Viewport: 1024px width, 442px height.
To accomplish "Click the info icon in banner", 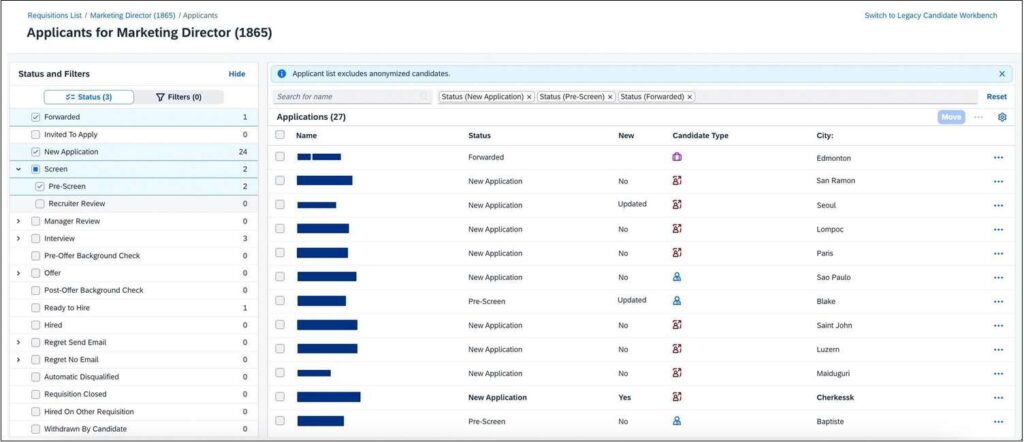I will coord(281,74).
